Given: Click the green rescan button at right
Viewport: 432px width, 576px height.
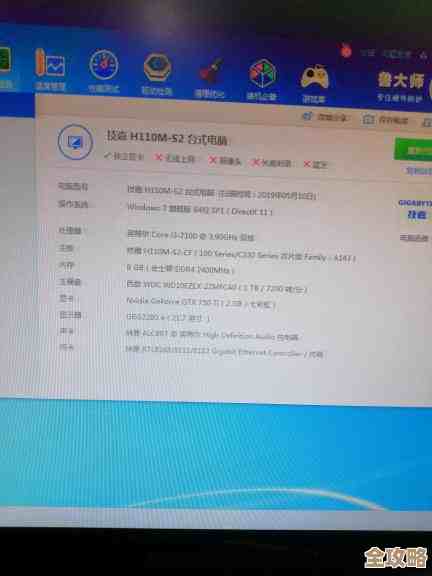Looking at the screenshot, I should [x=413, y=150].
